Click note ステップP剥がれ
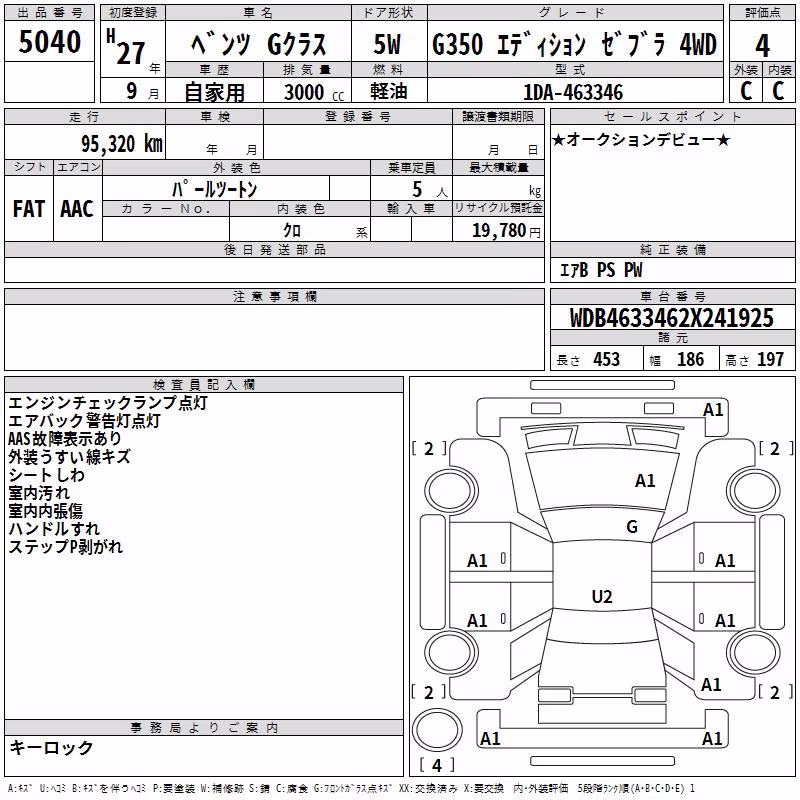The image size is (800, 800). pos(65,546)
